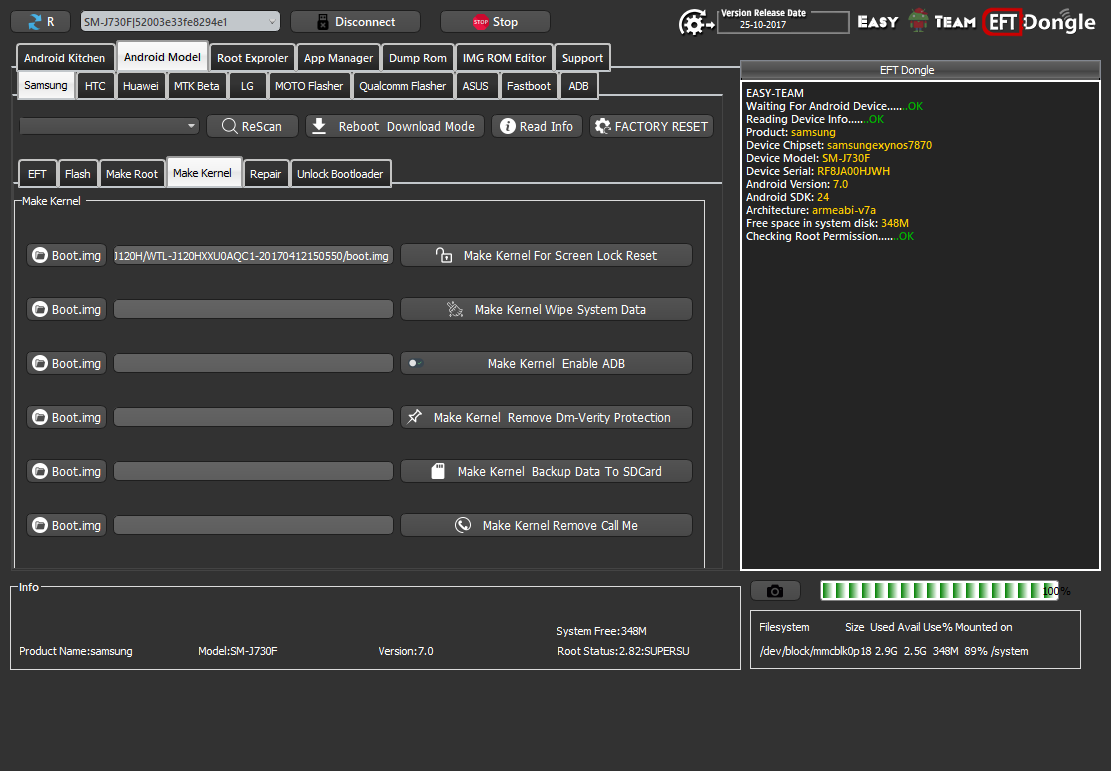Click the boot.img path field with J120H path
This screenshot has height=771, width=1111.
coord(254,256)
